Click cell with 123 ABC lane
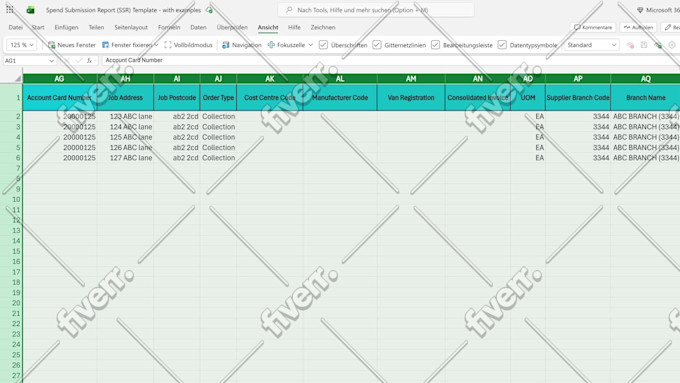680x383 pixels. (x=125, y=116)
